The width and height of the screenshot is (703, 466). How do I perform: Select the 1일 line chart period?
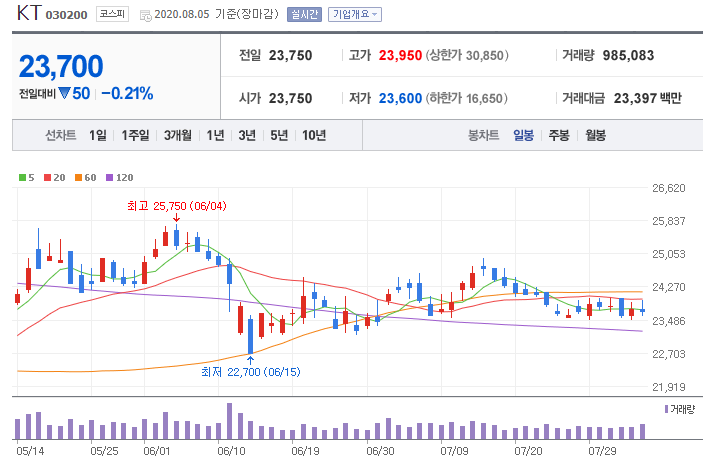tap(97, 135)
